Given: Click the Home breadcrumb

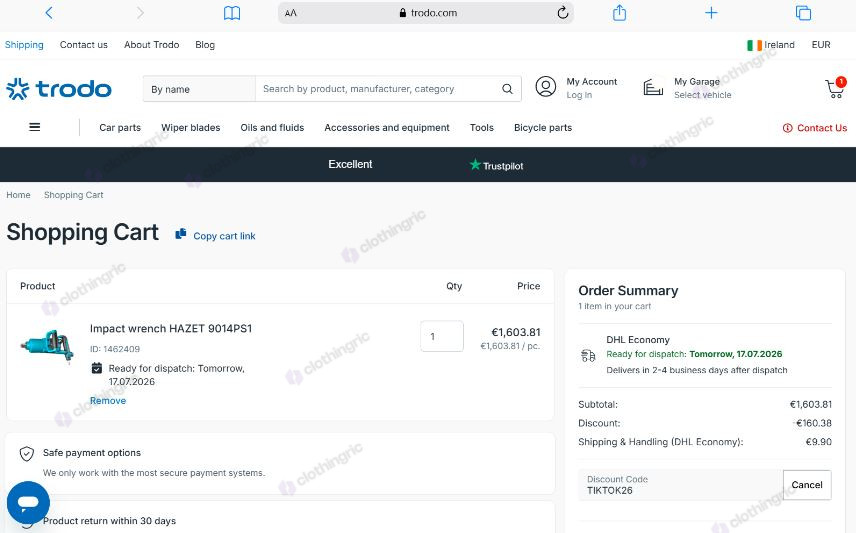Looking at the screenshot, I should (18, 195).
